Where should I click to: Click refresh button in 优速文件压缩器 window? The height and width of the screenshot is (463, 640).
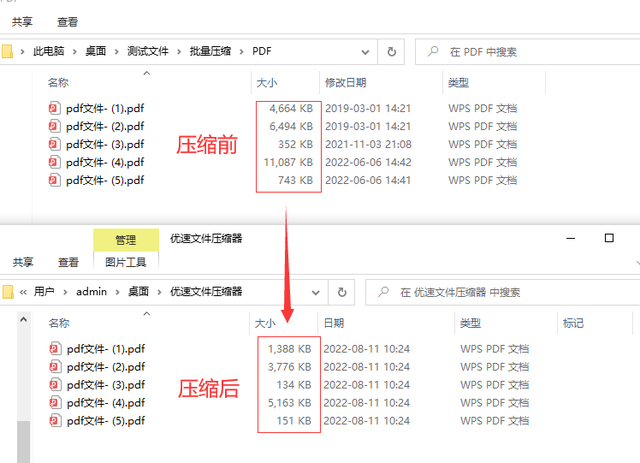click(x=342, y=292)
